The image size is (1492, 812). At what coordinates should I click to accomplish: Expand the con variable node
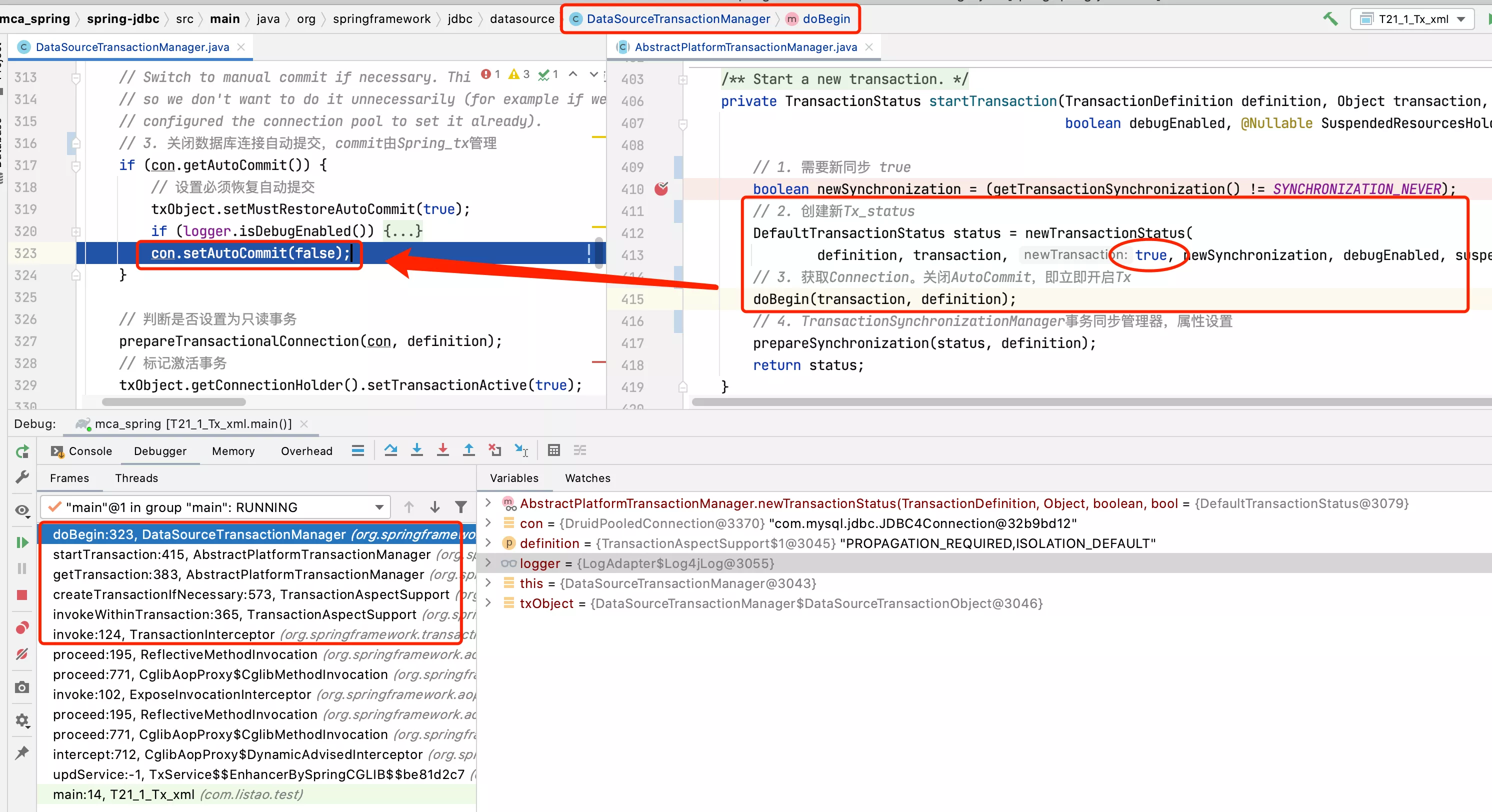488,523
